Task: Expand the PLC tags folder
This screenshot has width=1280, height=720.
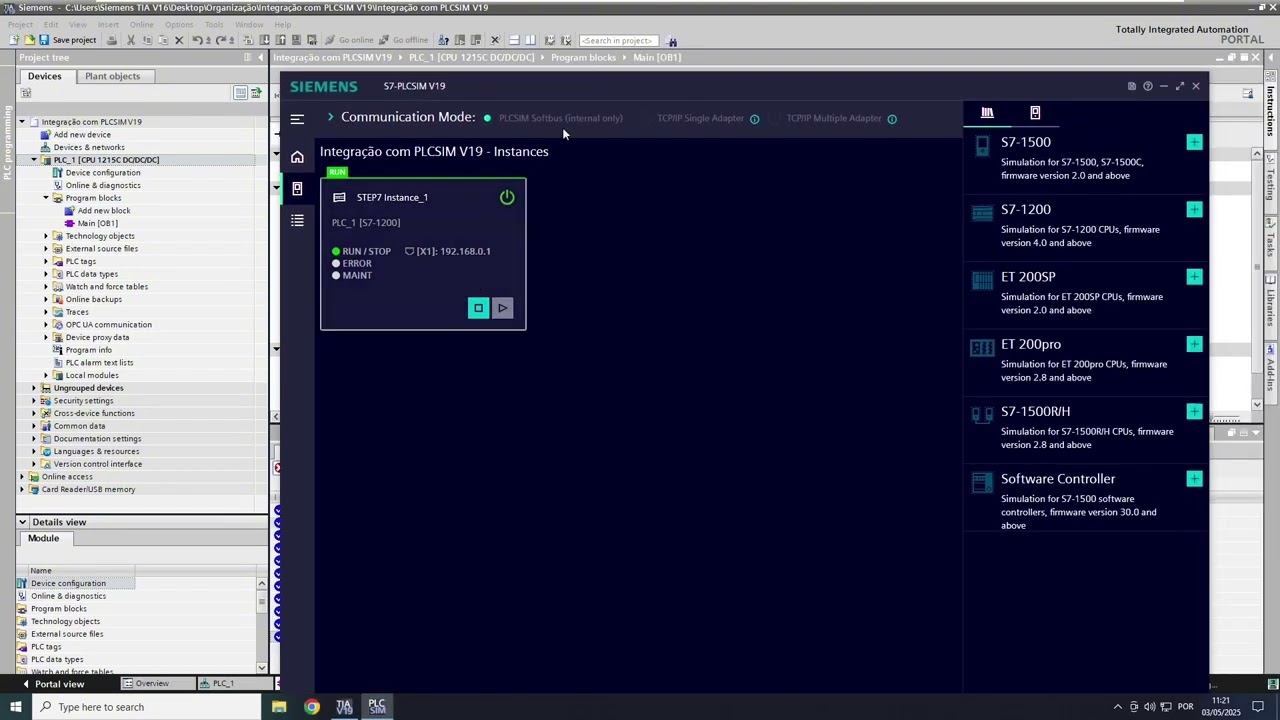Action: coord(46,261)
